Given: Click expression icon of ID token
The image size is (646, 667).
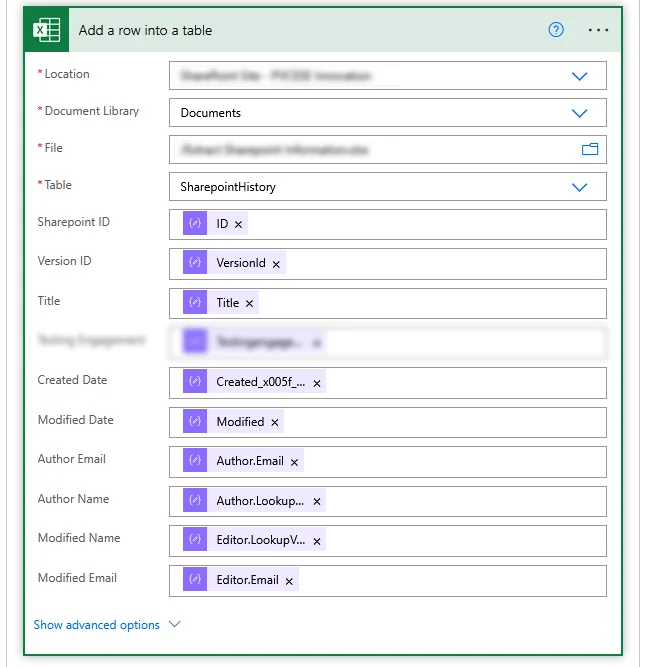Looking at the screenshot, I should [x=195, y=223].
